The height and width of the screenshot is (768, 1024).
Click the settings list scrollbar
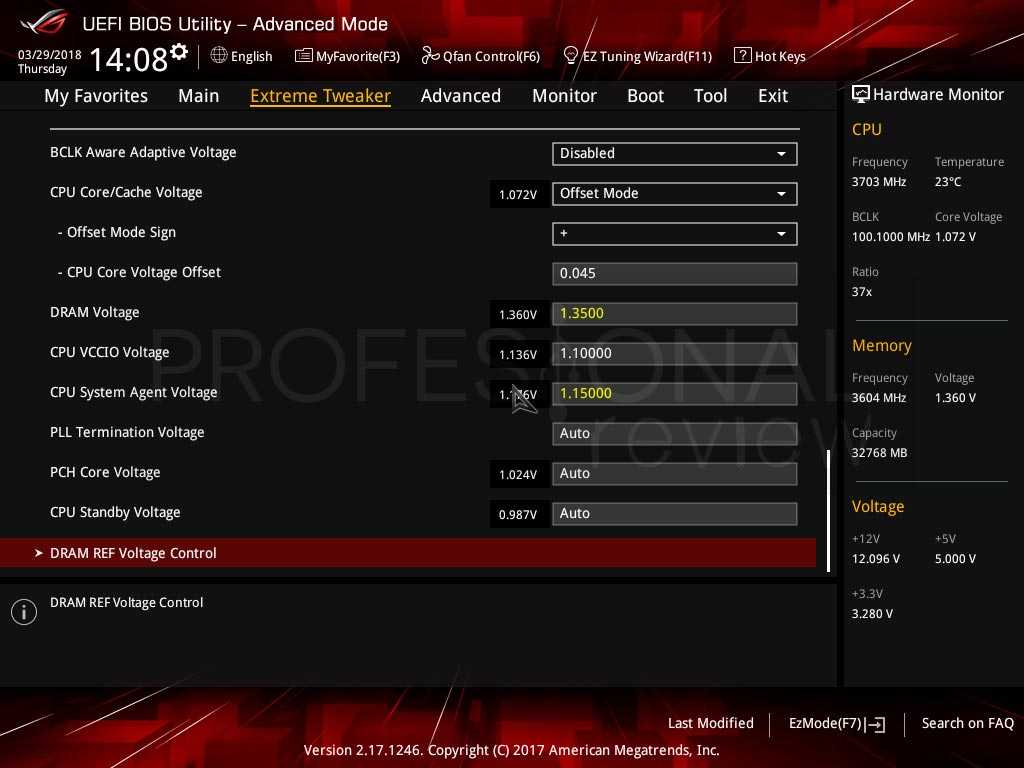(828, 511)
